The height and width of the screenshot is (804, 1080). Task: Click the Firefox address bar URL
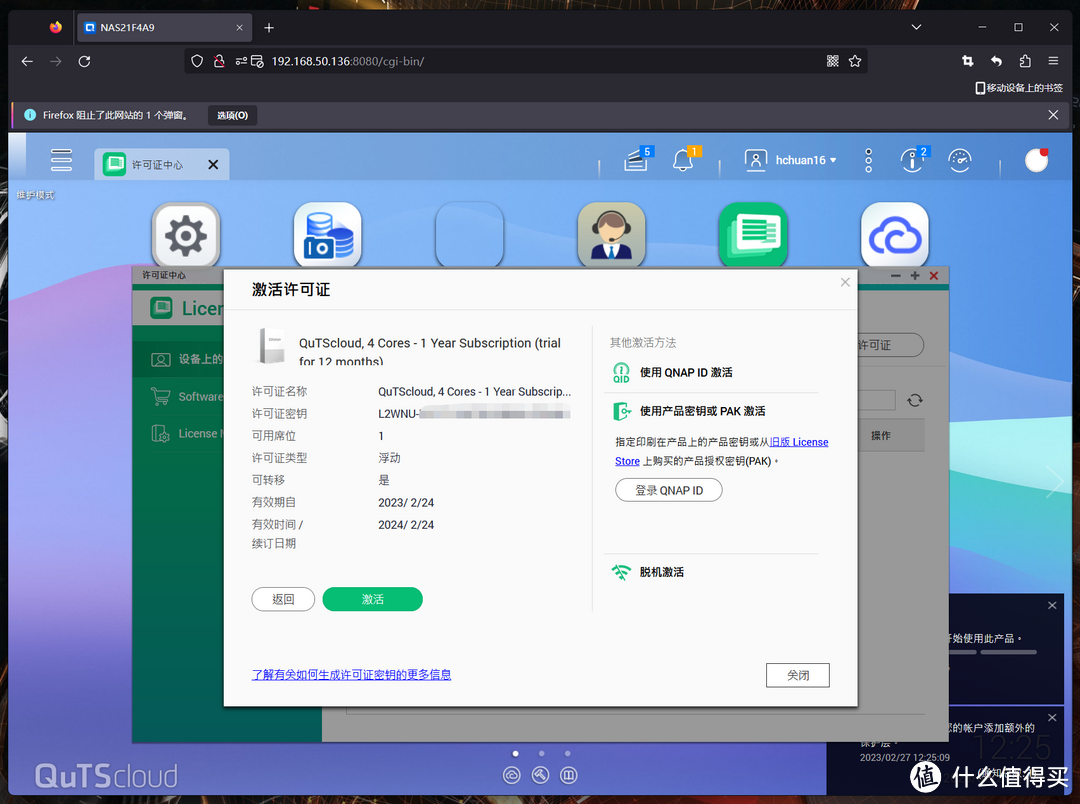click(348, 61)
